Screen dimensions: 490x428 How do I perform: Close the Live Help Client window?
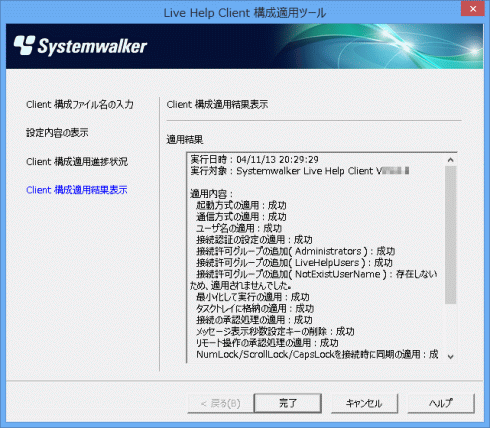473,9
